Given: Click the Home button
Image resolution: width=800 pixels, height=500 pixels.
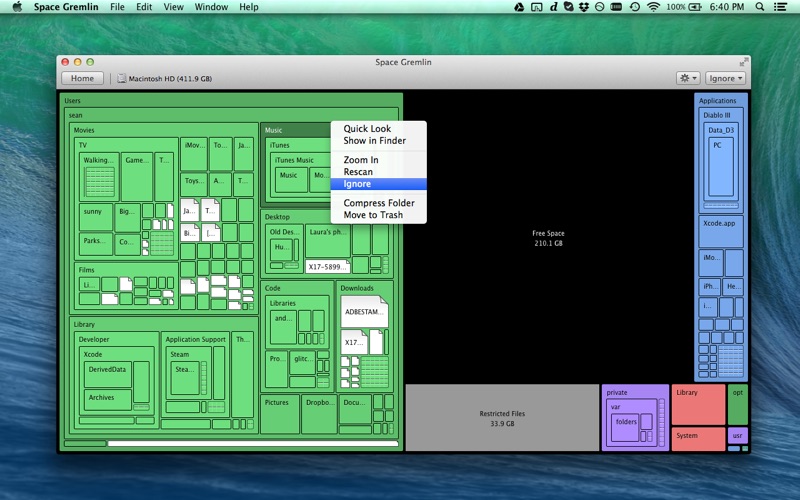Looking at the screenshot, I should 82,79.
